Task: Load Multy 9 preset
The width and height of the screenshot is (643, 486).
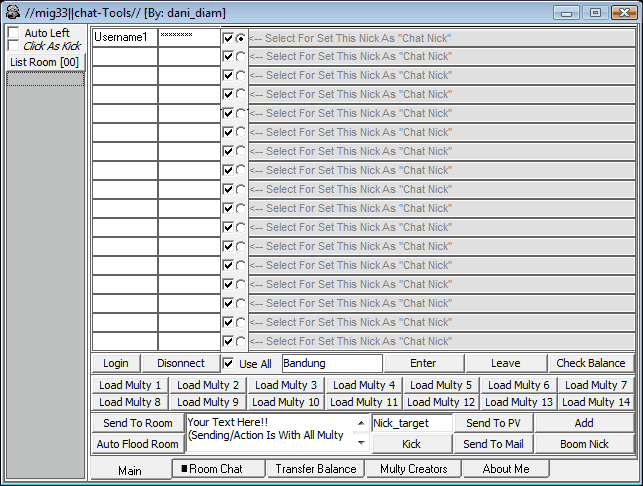Action: tap(207, 402)
